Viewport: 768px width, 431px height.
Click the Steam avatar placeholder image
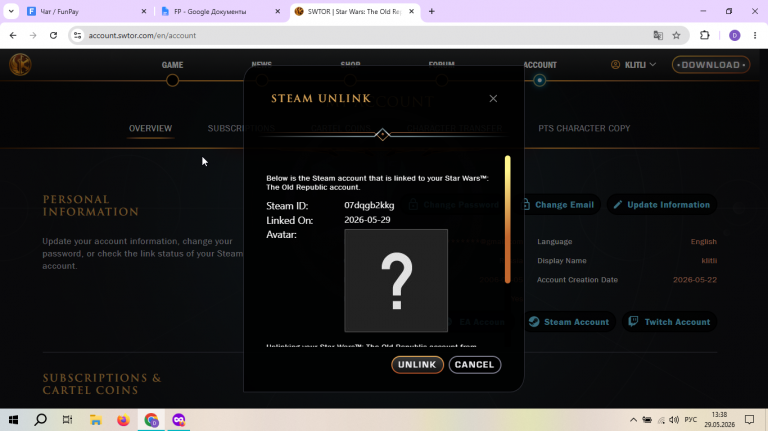396,281
